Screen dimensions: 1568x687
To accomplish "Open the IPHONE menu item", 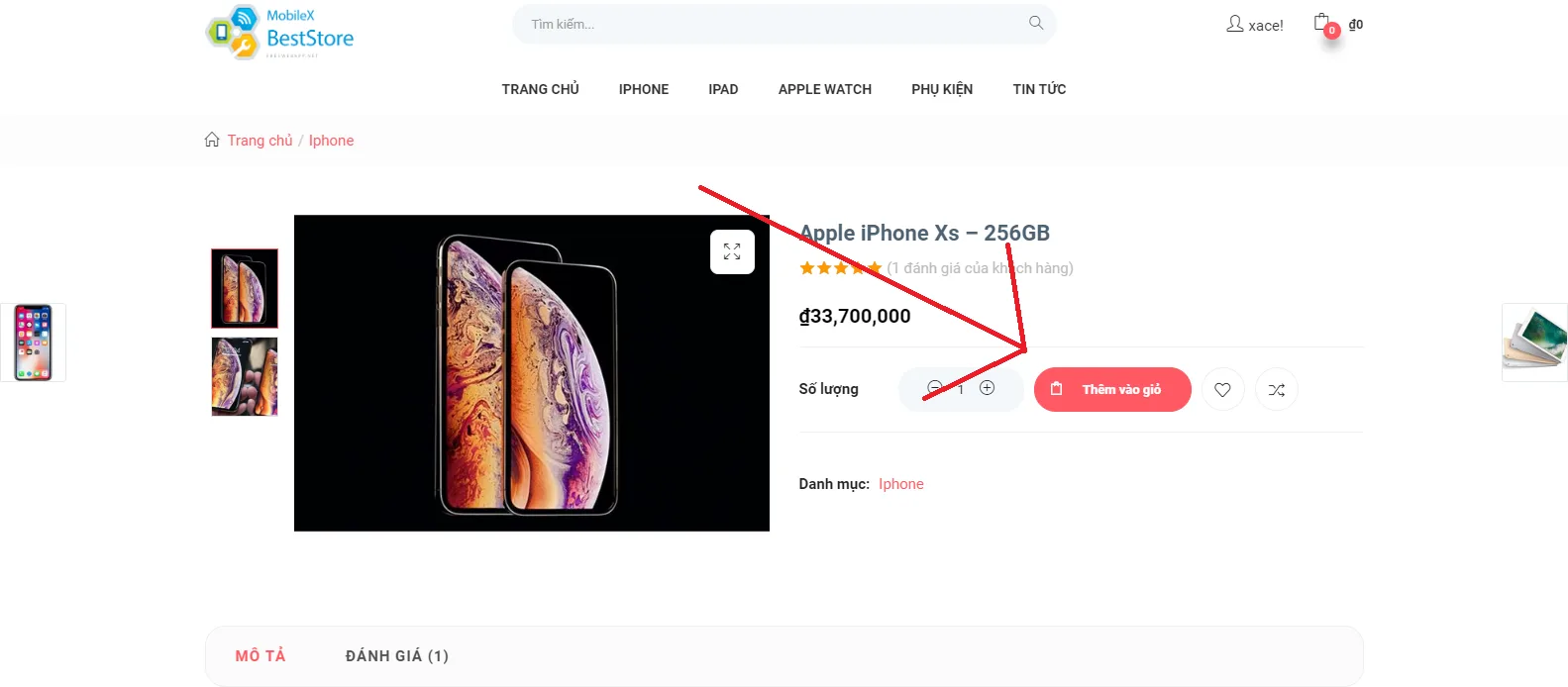I will pyautogui.click(x=644, y=89).
